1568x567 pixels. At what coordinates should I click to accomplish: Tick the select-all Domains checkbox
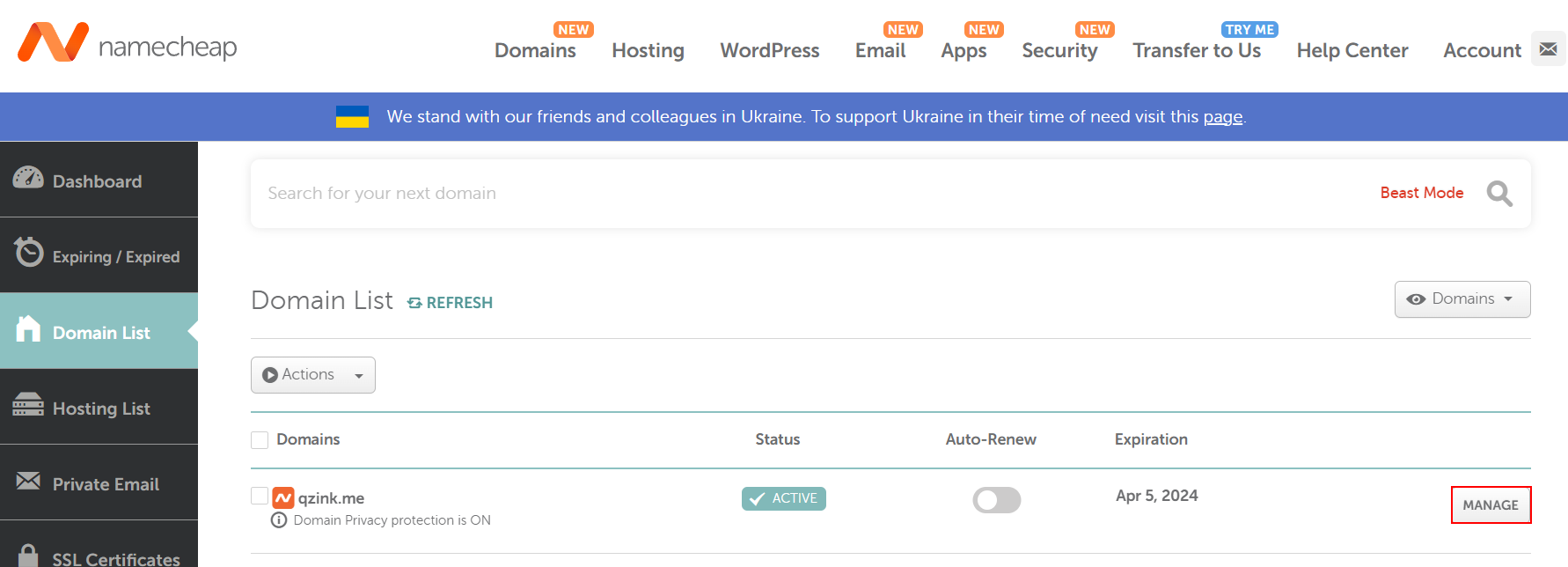[260, 439]
